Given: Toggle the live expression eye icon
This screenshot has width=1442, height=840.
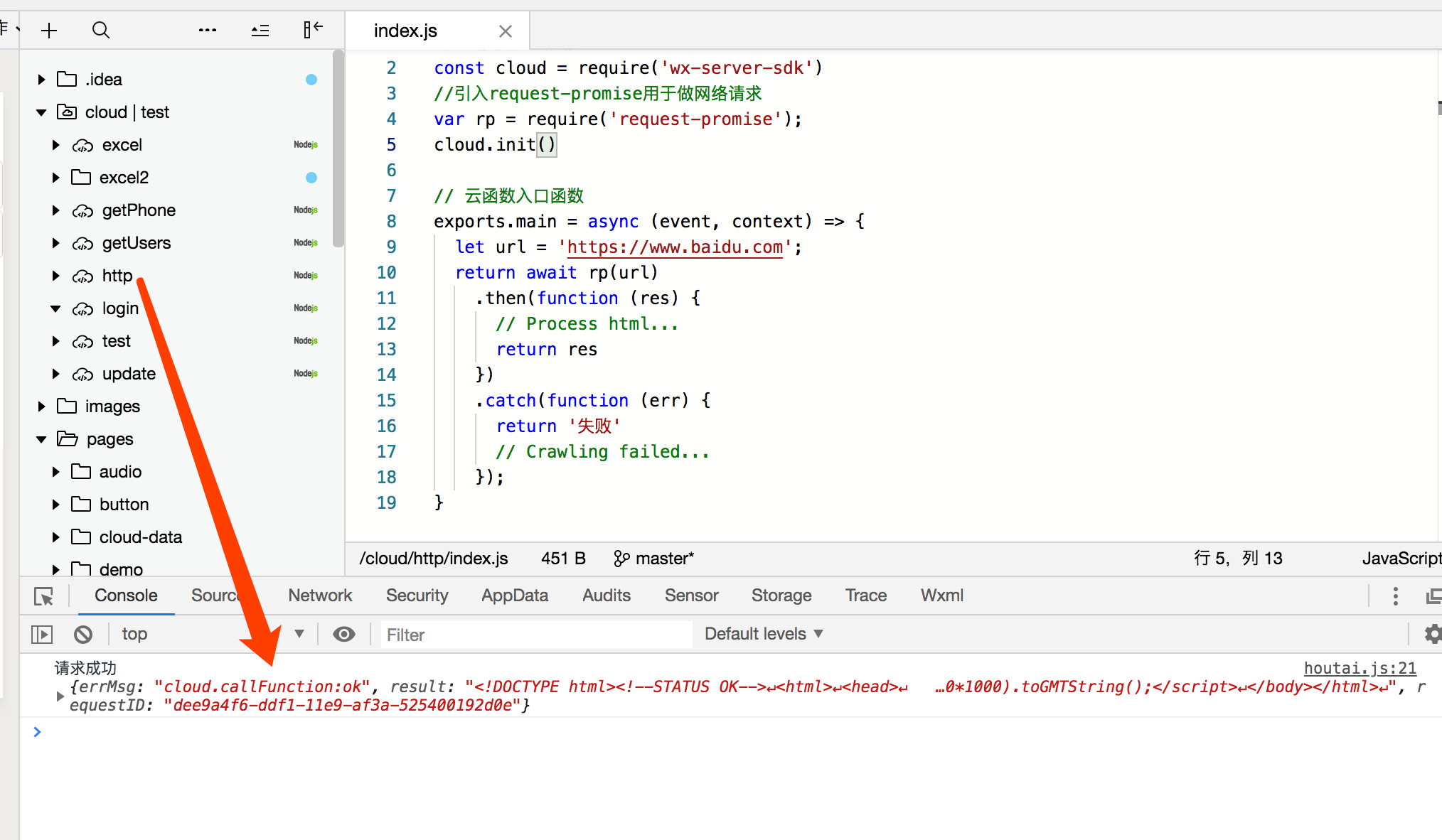Looking at the screenshot, I should point(344,634).
